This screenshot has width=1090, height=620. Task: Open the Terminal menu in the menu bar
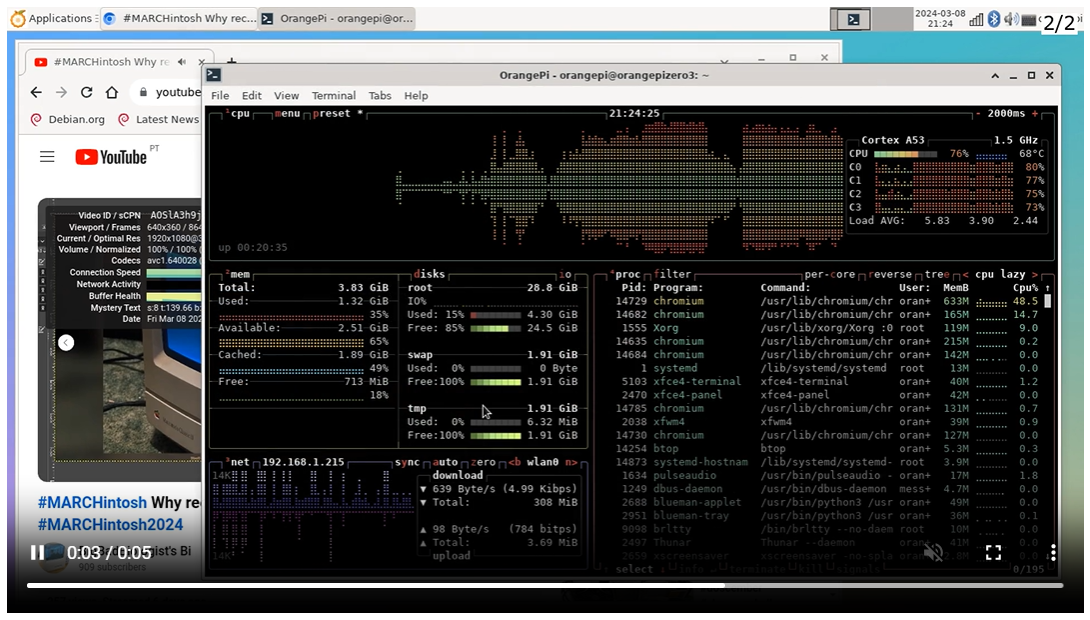coord(333,96)
